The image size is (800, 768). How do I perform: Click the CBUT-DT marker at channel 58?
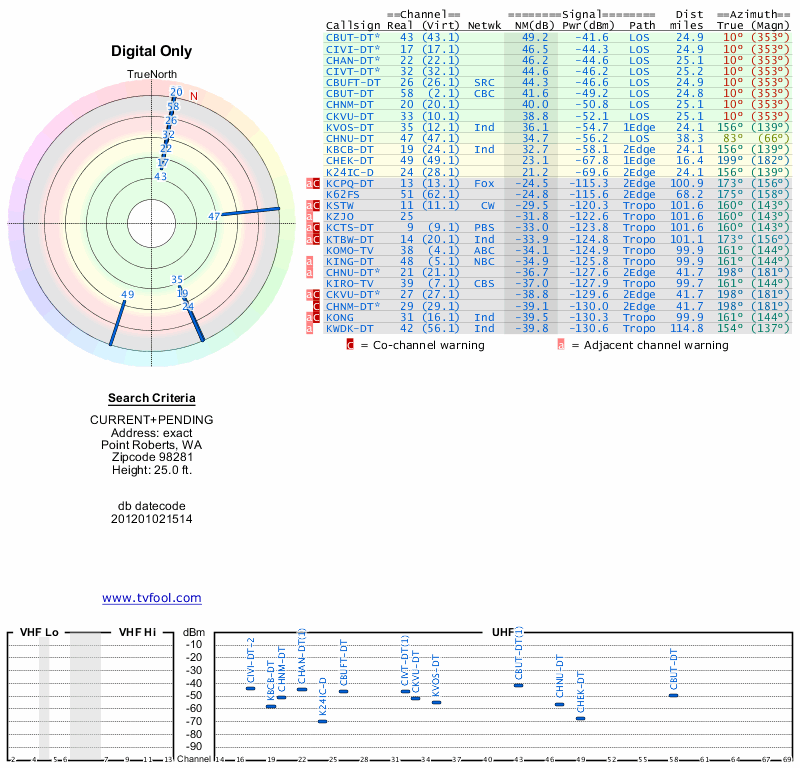(x=673, y=696)
